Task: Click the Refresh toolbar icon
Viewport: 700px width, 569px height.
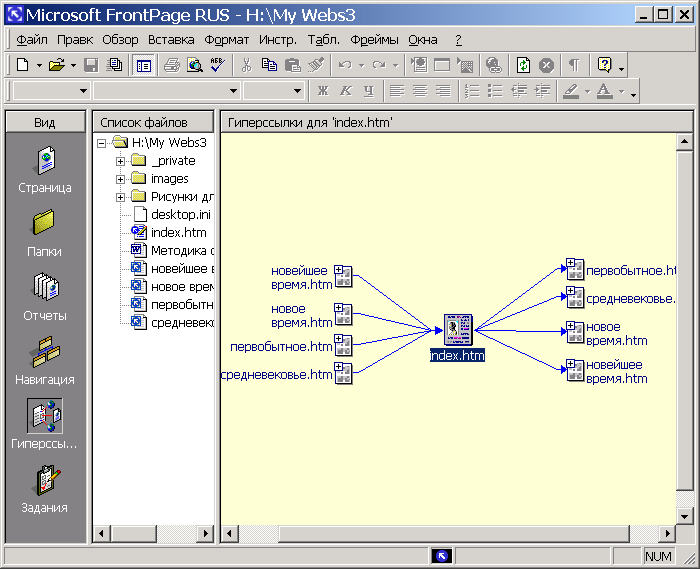Action: pyautogui.click(x=523, y=65)
